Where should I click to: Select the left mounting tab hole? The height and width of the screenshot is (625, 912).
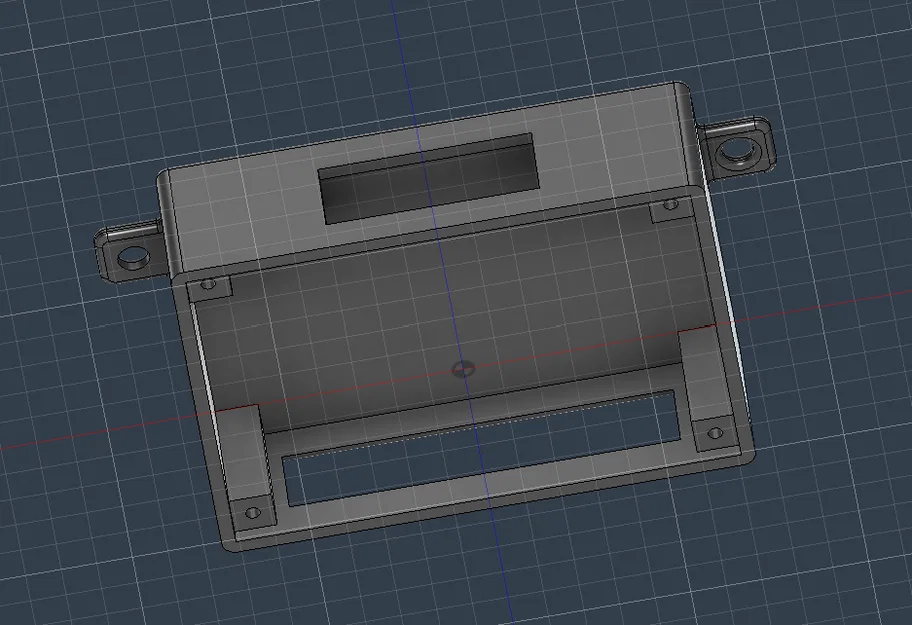133,256
